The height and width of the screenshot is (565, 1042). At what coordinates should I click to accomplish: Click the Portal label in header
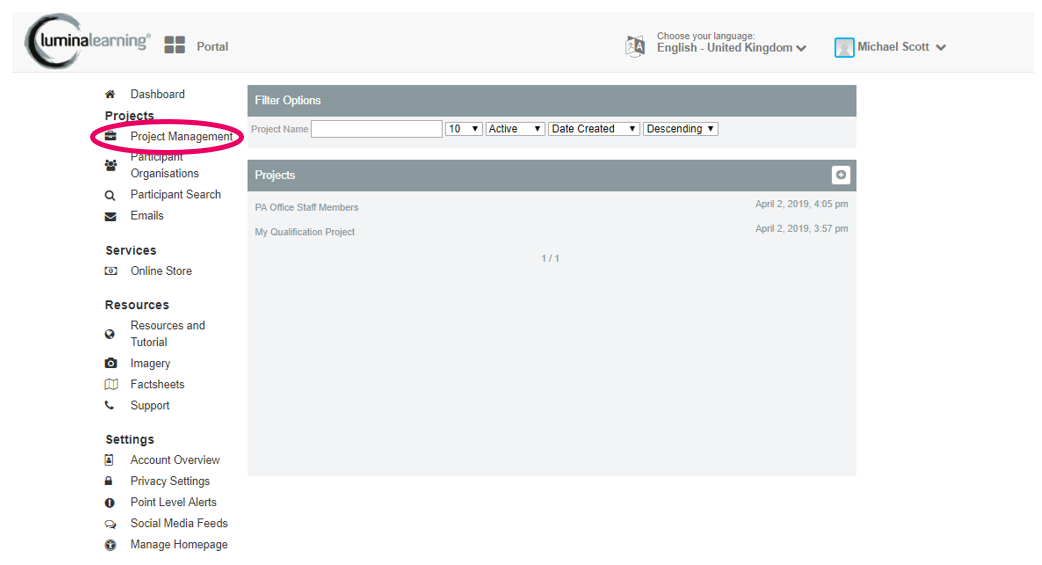[212, 47]
